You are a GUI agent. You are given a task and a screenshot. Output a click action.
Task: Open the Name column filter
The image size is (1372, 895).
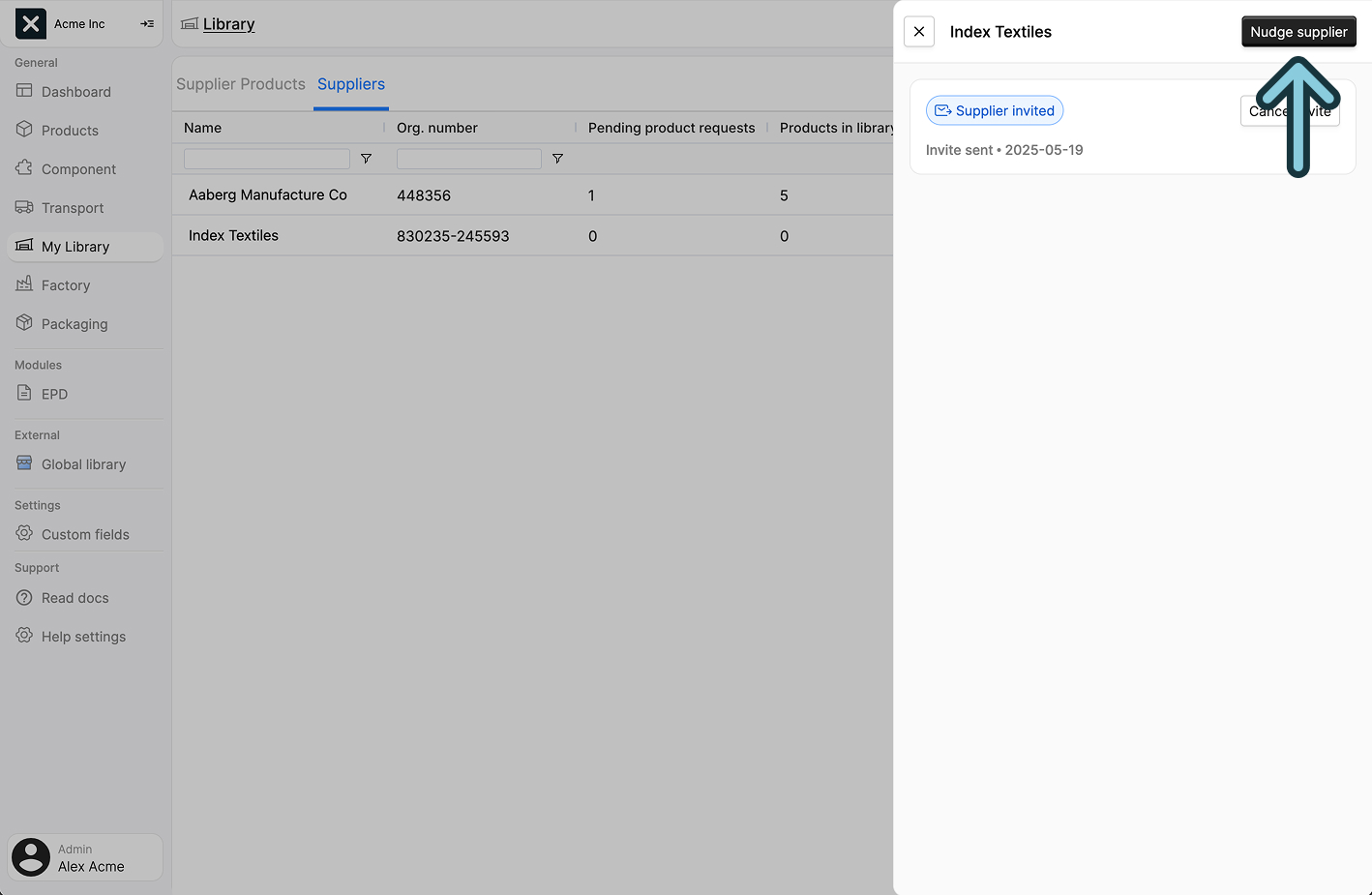coord(366,159)
